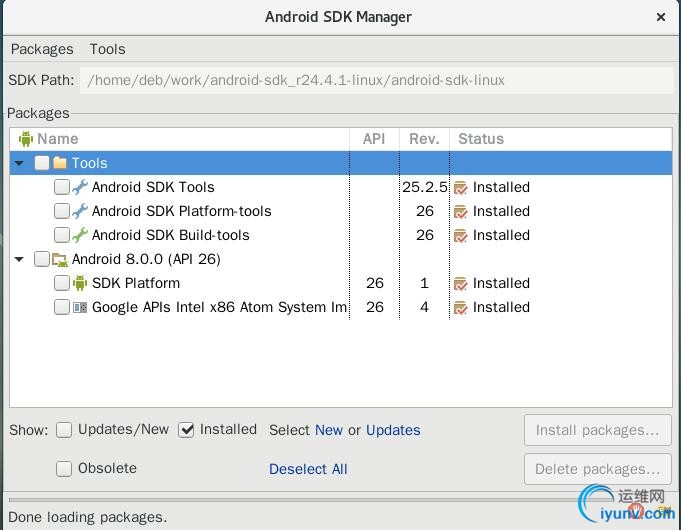Click the Install packages... button
Image resolution: width=681 pixels, height=530 pixels.
pyautogui.click(x=598, y=430)
